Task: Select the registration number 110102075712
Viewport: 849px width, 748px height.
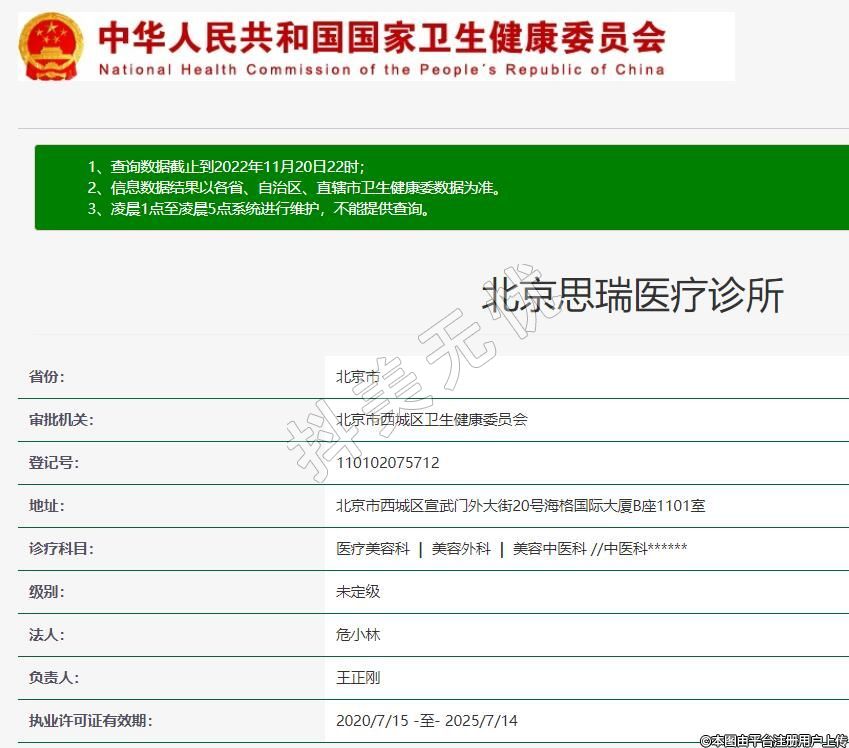Action: coord(387,463)
